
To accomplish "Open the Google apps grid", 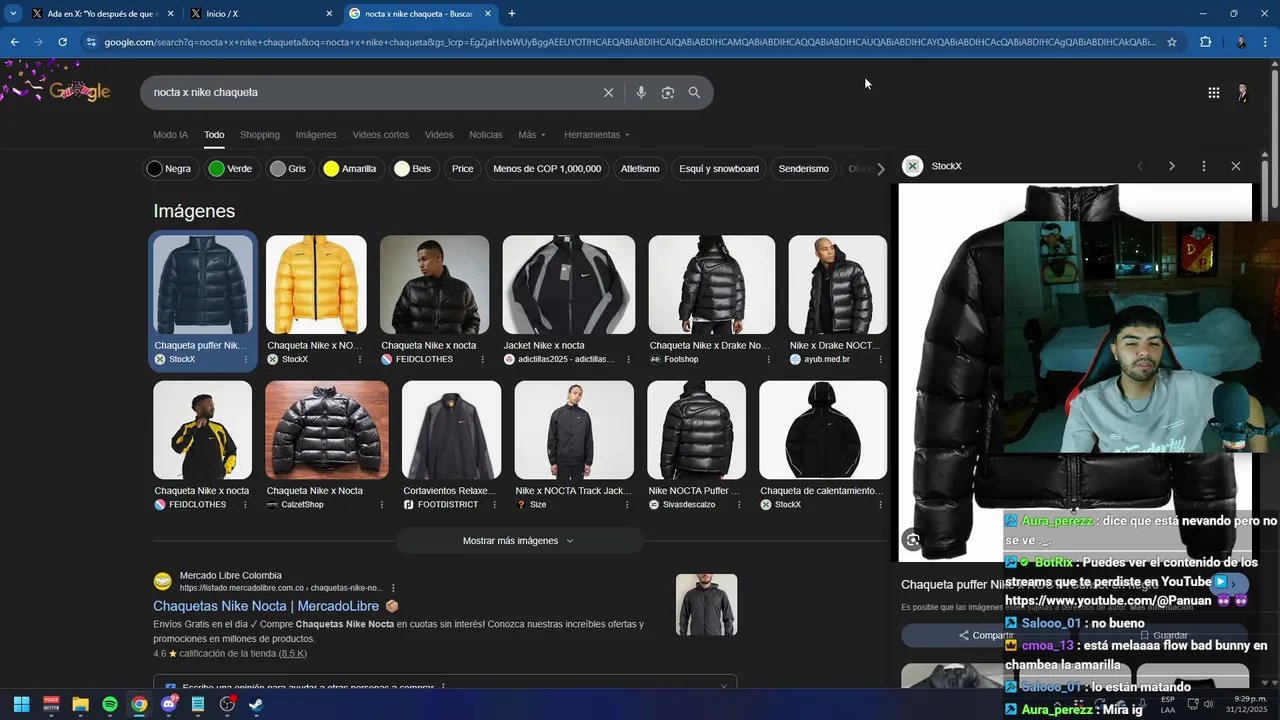I will (x=1213, y=92).
